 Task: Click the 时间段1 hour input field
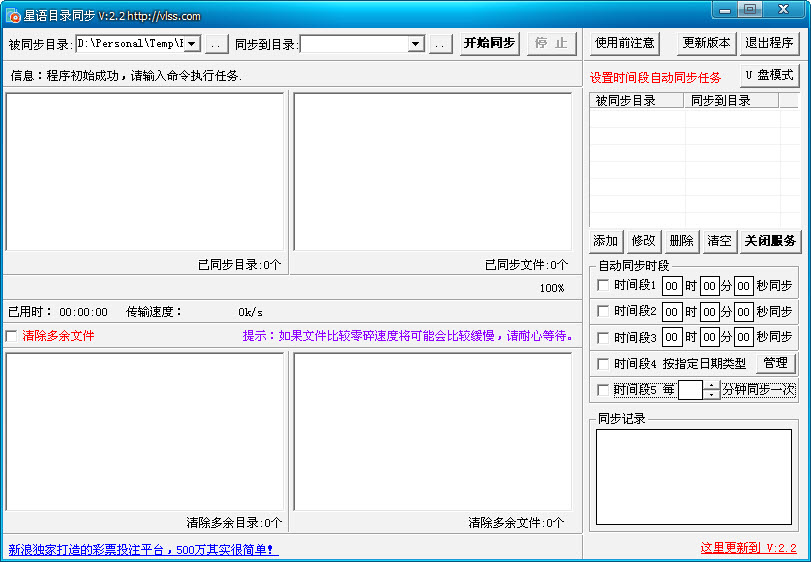[672, 286]
